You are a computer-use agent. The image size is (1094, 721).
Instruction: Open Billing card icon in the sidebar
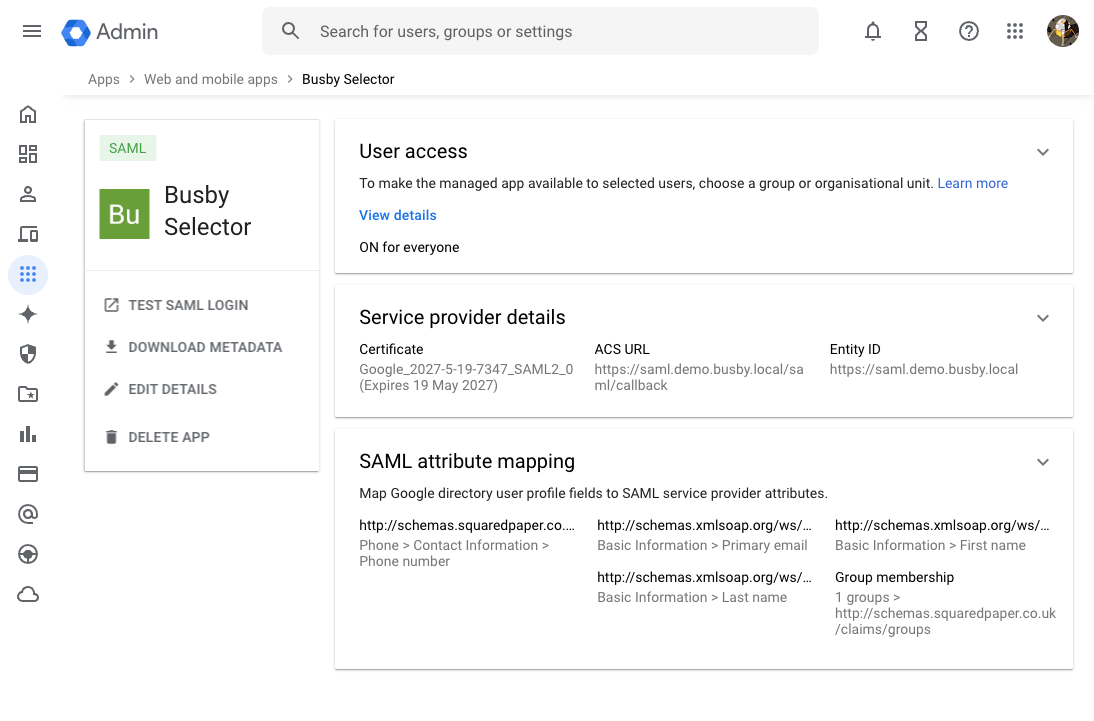(x=28, y=475)
